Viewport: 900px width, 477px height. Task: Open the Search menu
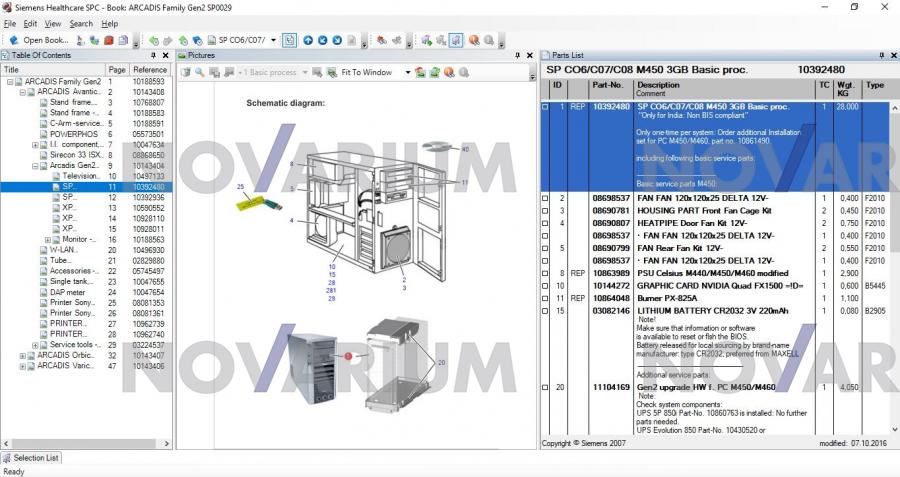tap(81, 23)
